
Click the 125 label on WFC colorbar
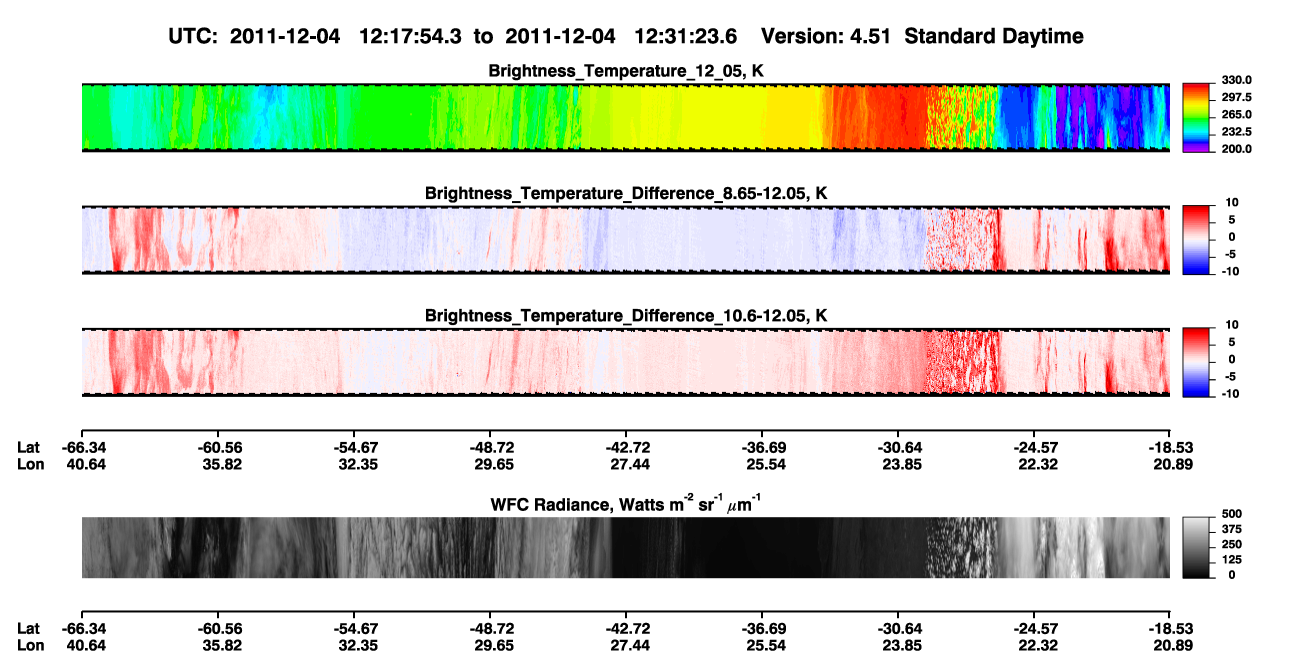1232,558
